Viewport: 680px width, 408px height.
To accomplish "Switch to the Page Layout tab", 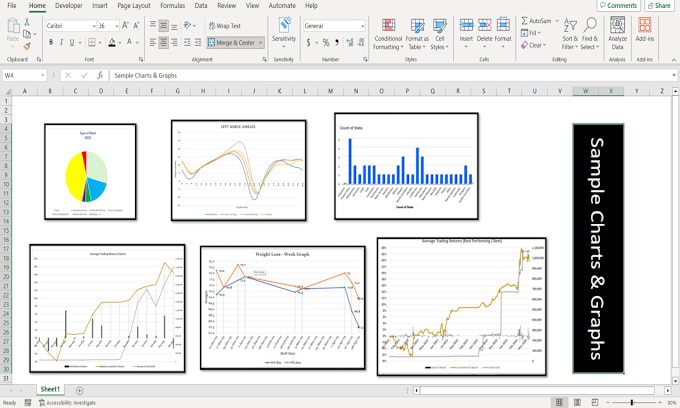I will 134,6.
